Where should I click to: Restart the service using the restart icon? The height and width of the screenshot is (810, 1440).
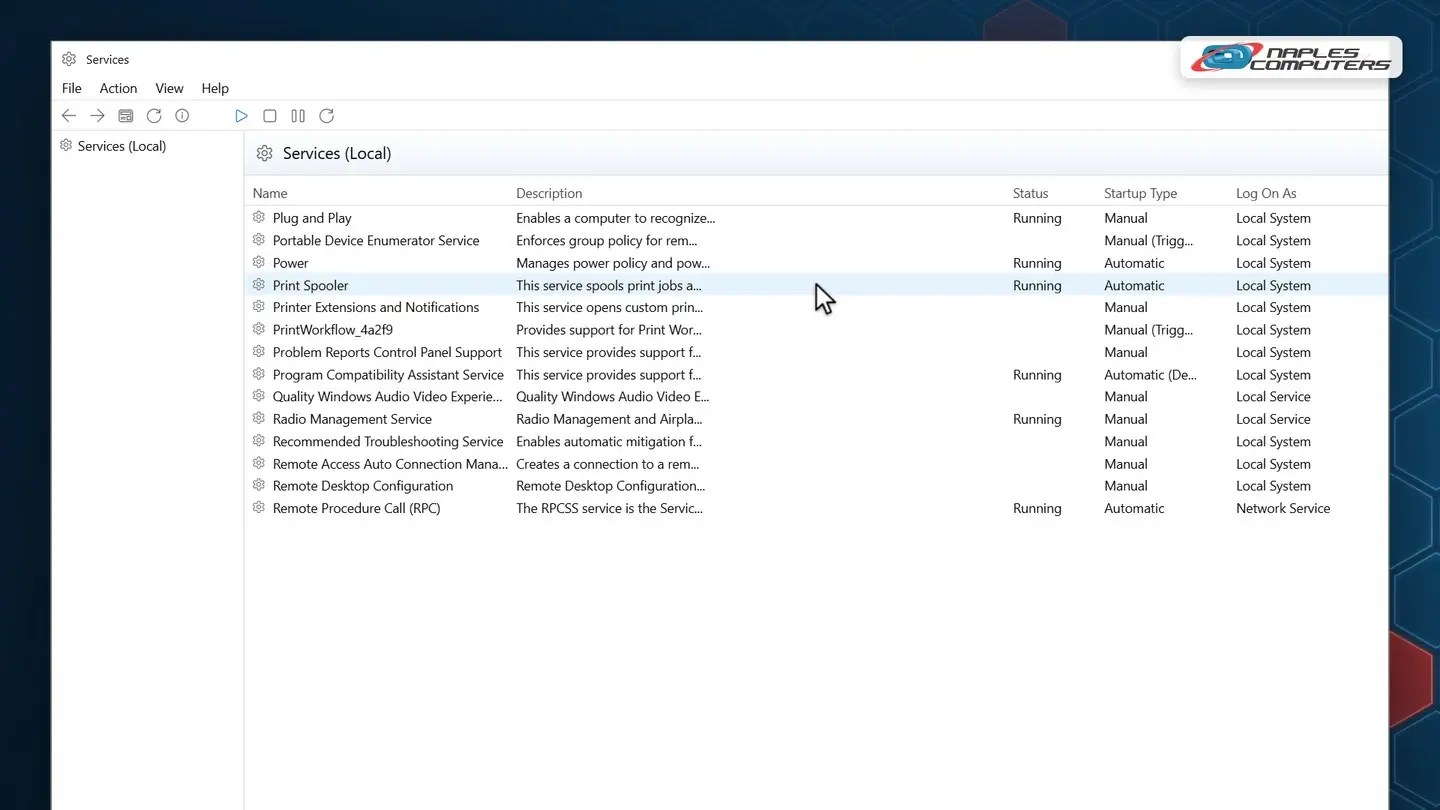pos(326,116)
